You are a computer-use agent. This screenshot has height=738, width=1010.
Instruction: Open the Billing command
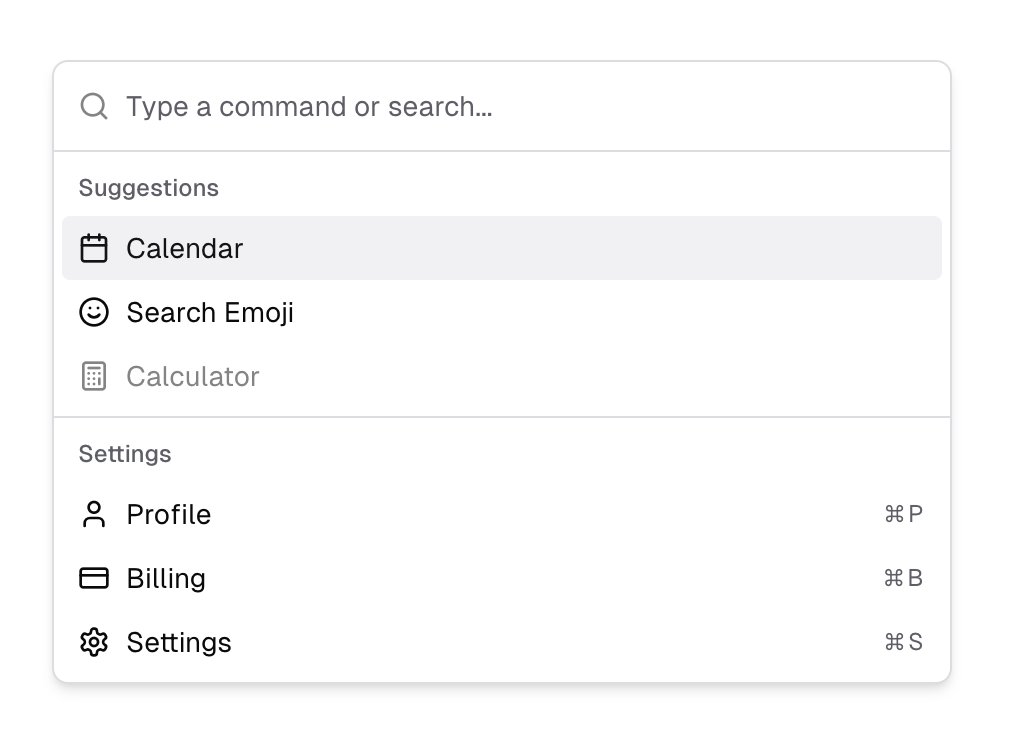(x=166, y=579)
